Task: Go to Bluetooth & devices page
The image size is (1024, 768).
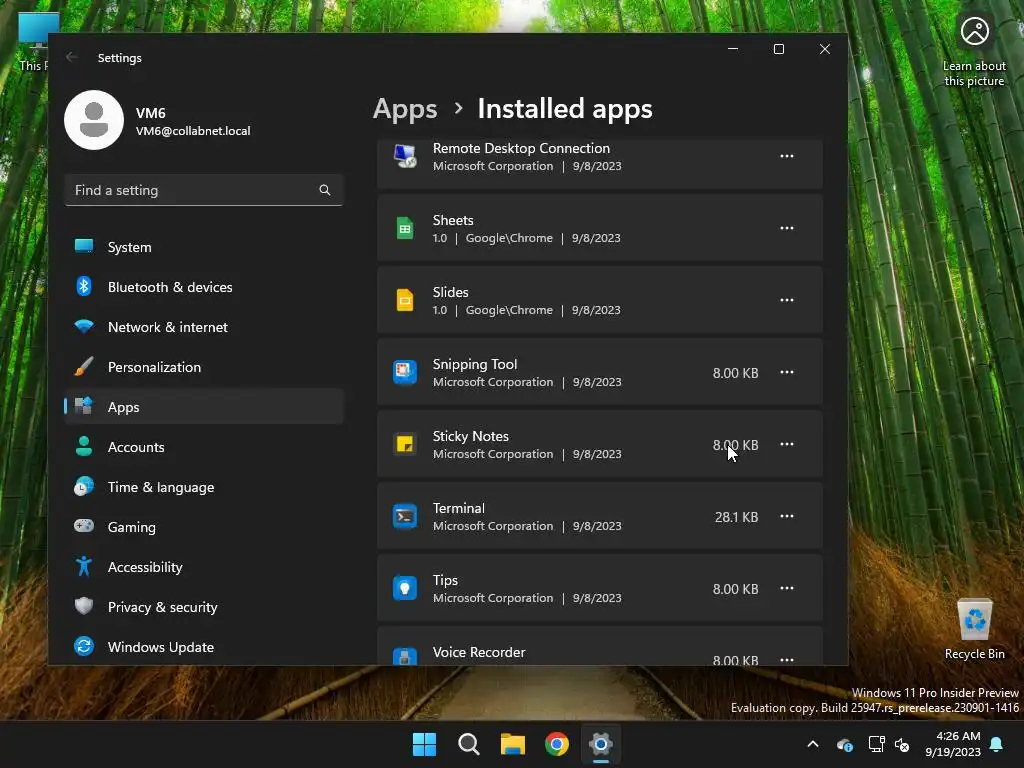Action: [204, 287]
